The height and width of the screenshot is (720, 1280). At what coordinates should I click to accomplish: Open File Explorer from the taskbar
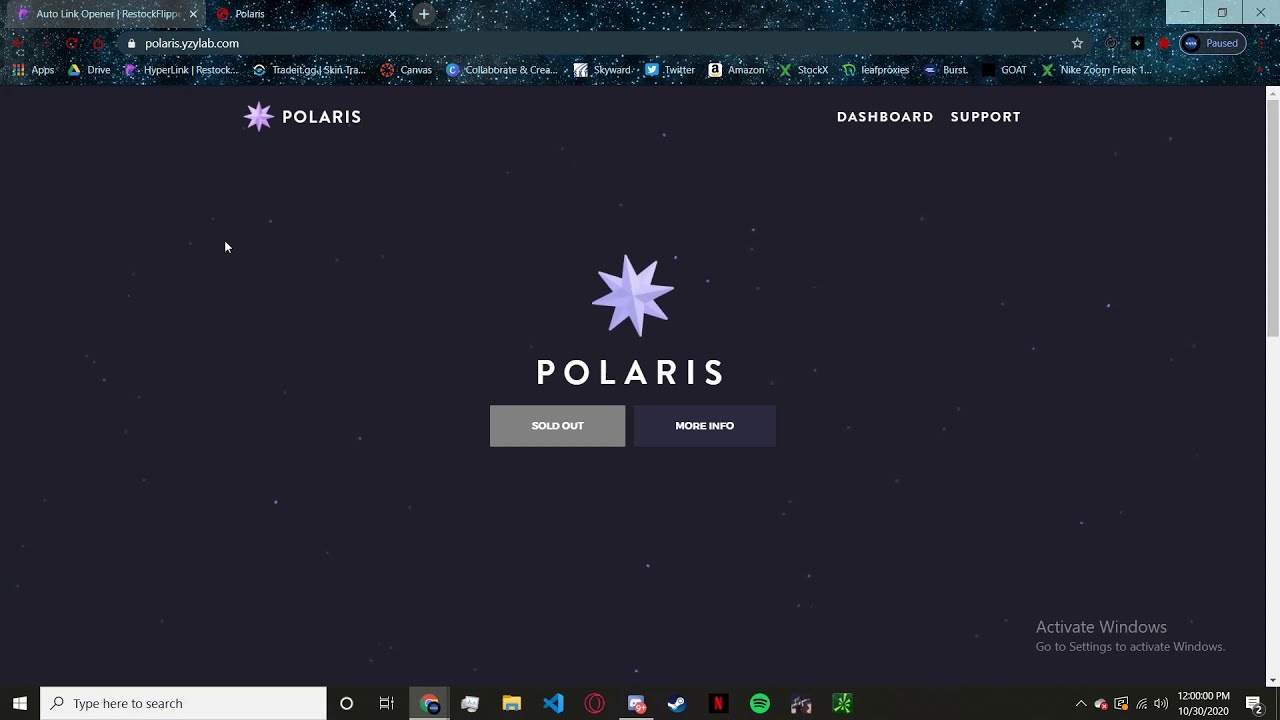coord(511,703)
